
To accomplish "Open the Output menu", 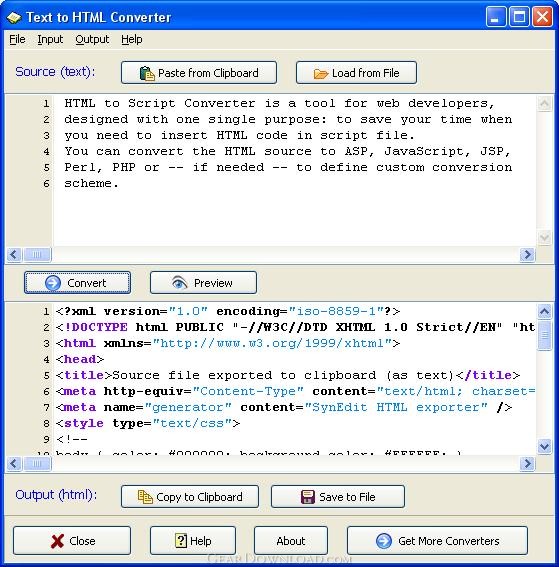I will pos(92,39).
